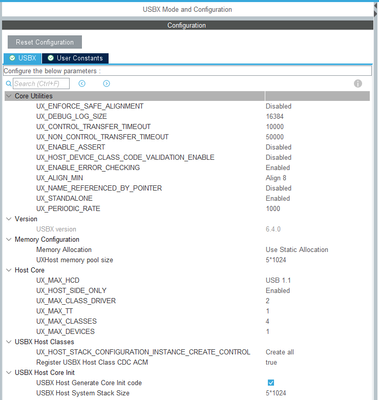Click the Configuration header bar
Viewport: 379px width, 400px height.
coord(187,25)
